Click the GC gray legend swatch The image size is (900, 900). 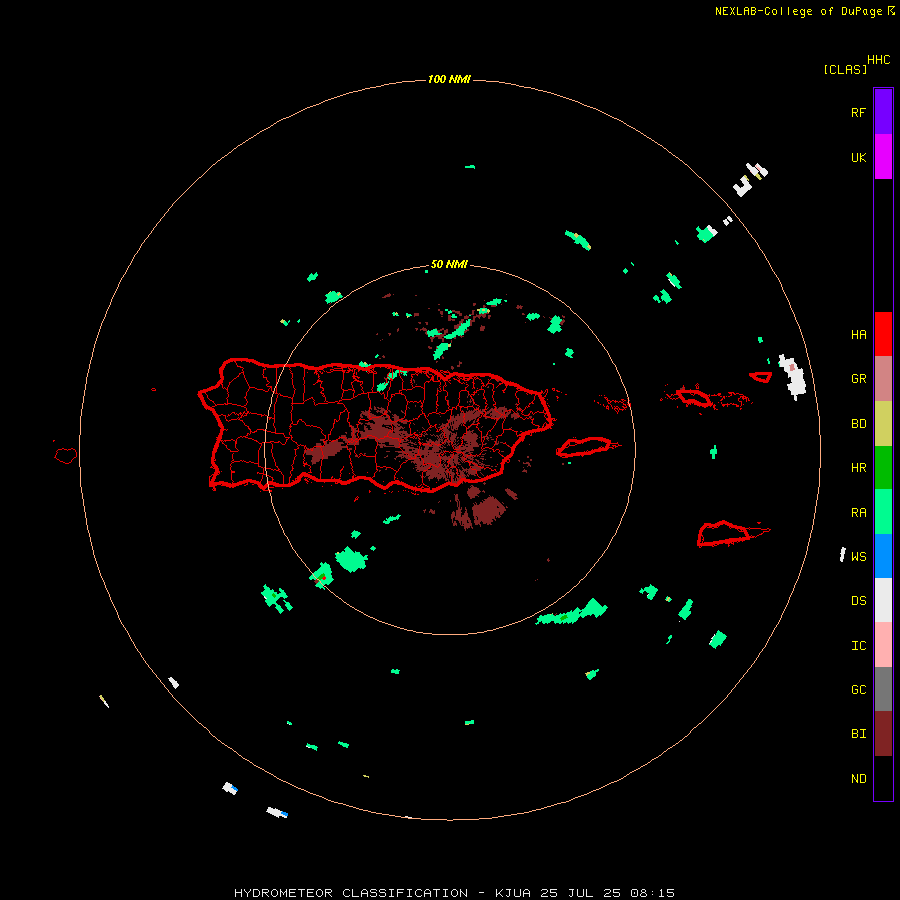(x=883, y=689)
